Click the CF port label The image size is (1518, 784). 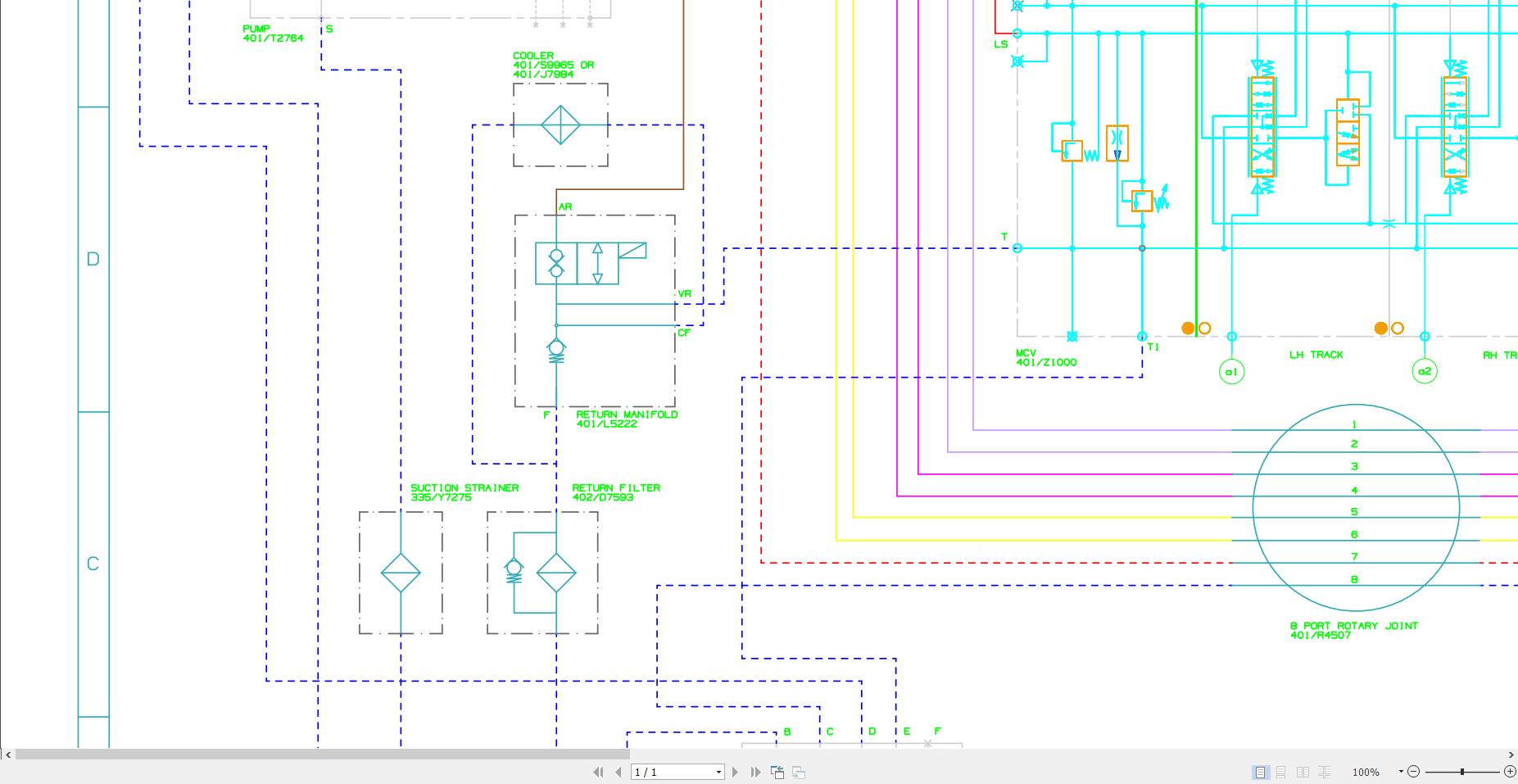684,333
